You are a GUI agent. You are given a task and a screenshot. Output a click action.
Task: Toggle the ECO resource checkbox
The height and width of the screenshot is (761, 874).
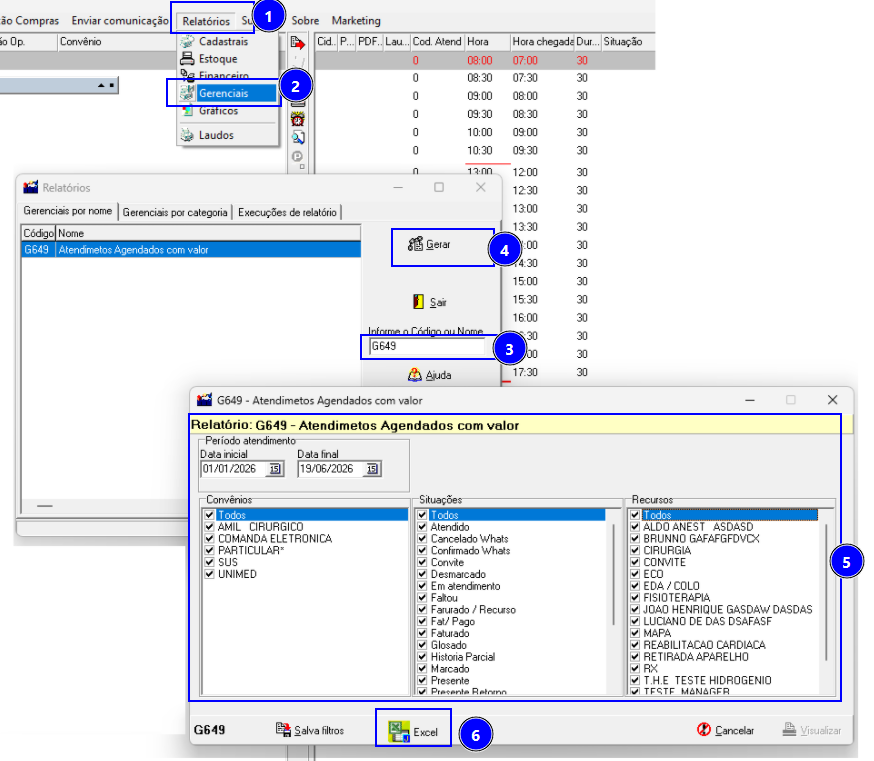[x=635, y=574]
